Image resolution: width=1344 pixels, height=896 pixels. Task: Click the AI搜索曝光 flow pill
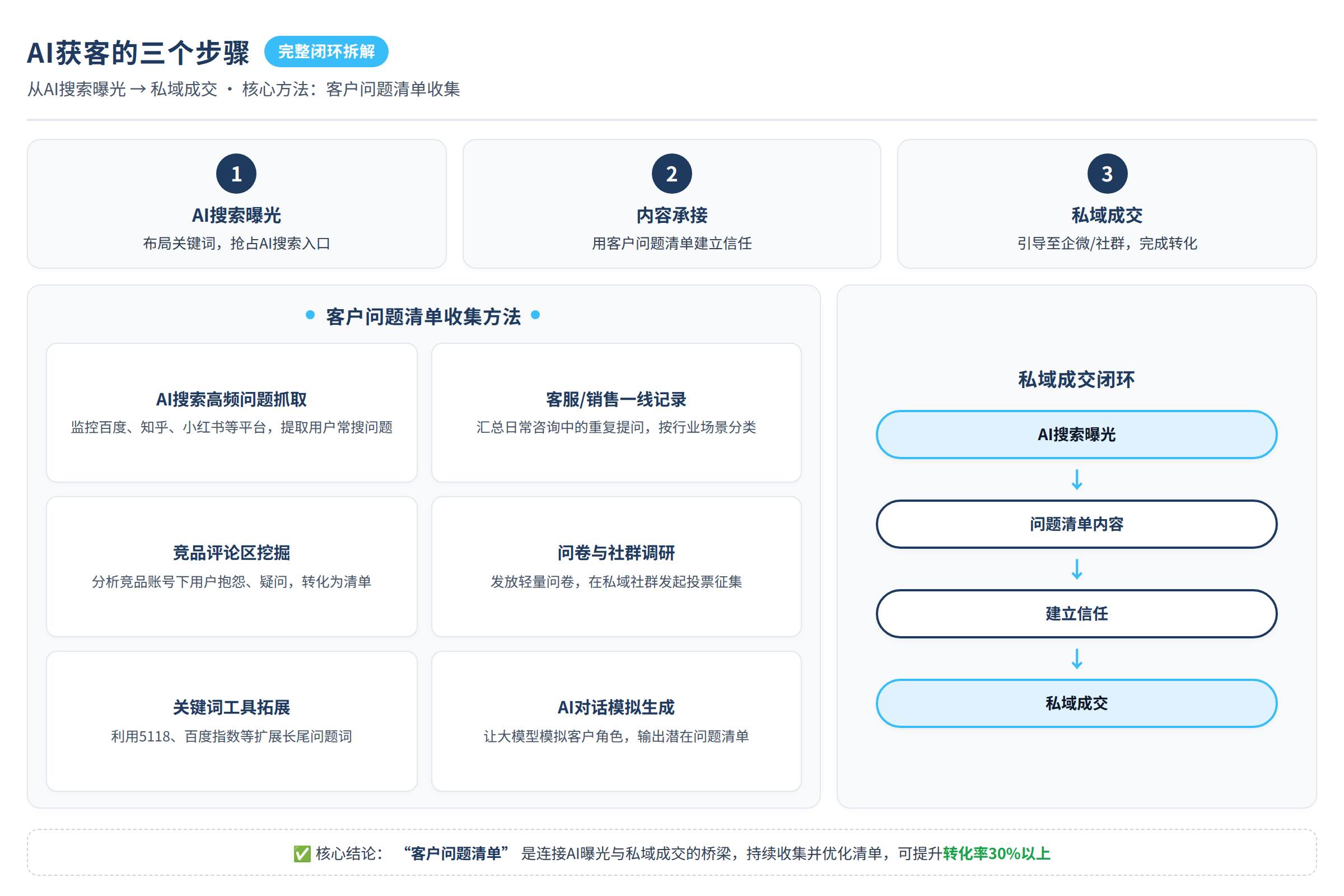coord(1076,435)
